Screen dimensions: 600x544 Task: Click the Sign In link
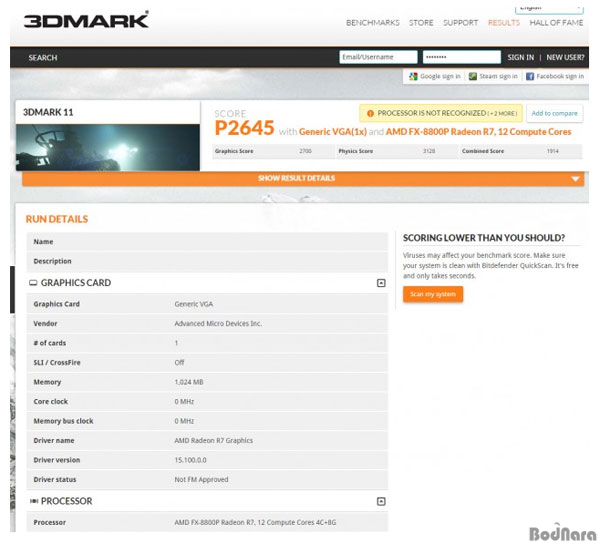520,57
